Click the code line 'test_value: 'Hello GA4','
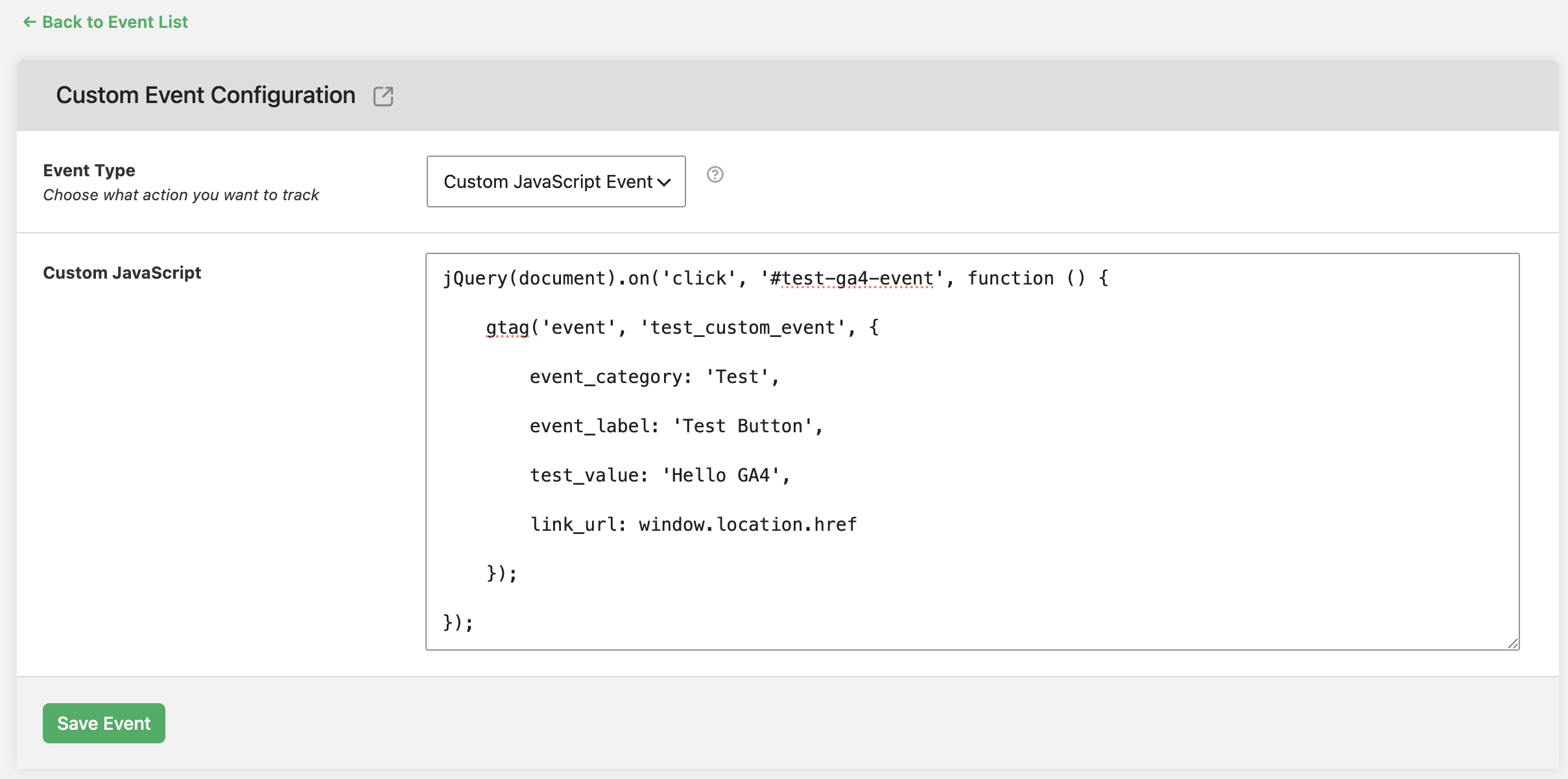The image size is (1568, 779). (x=660, y=475)
